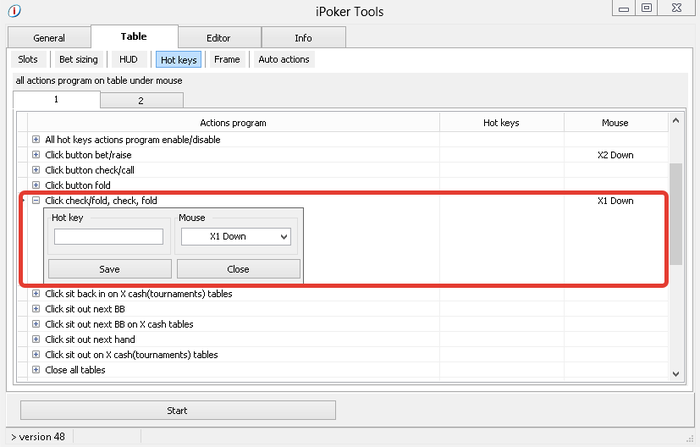Expand Click sit out next BB on X cash tables
The height and width of the screenshot is (447, 700).
[36, 324]
